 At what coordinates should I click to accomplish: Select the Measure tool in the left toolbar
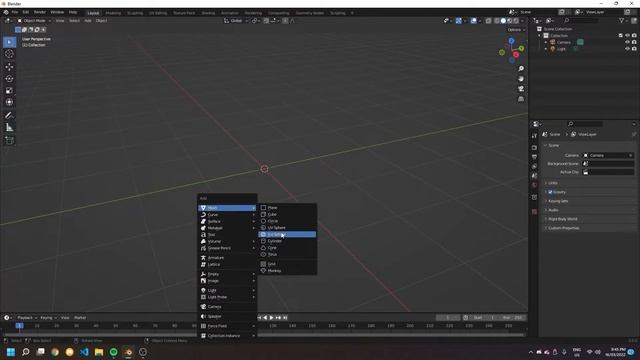(9, 127)
